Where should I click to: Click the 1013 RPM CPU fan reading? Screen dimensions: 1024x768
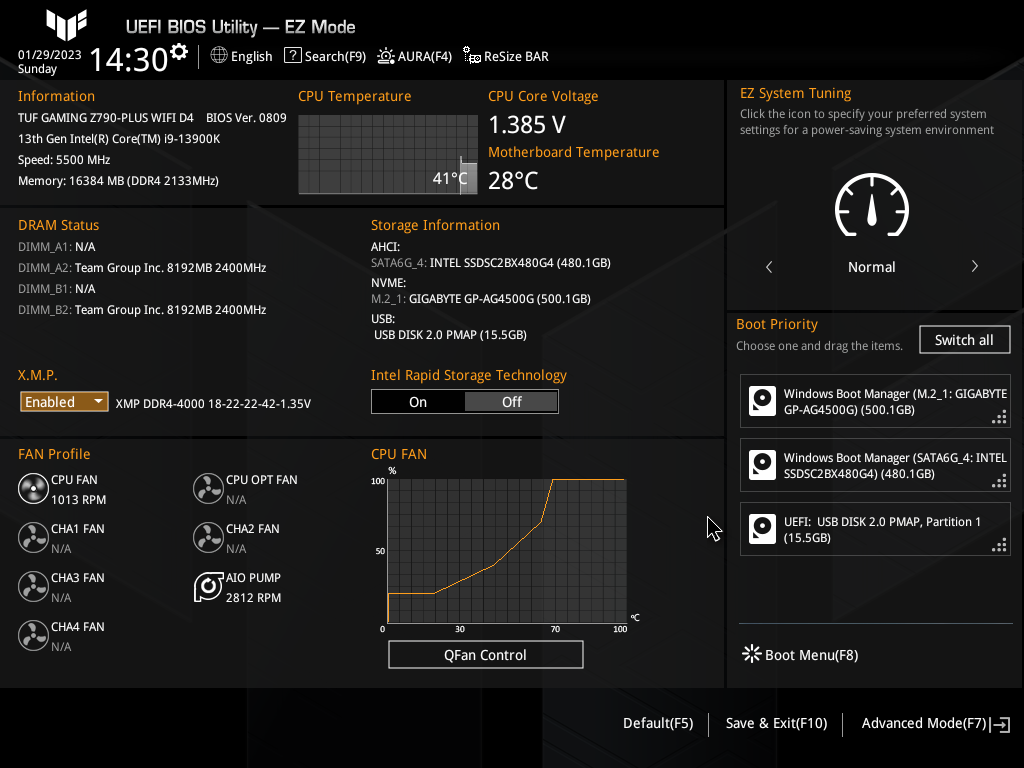coord(78,500)
